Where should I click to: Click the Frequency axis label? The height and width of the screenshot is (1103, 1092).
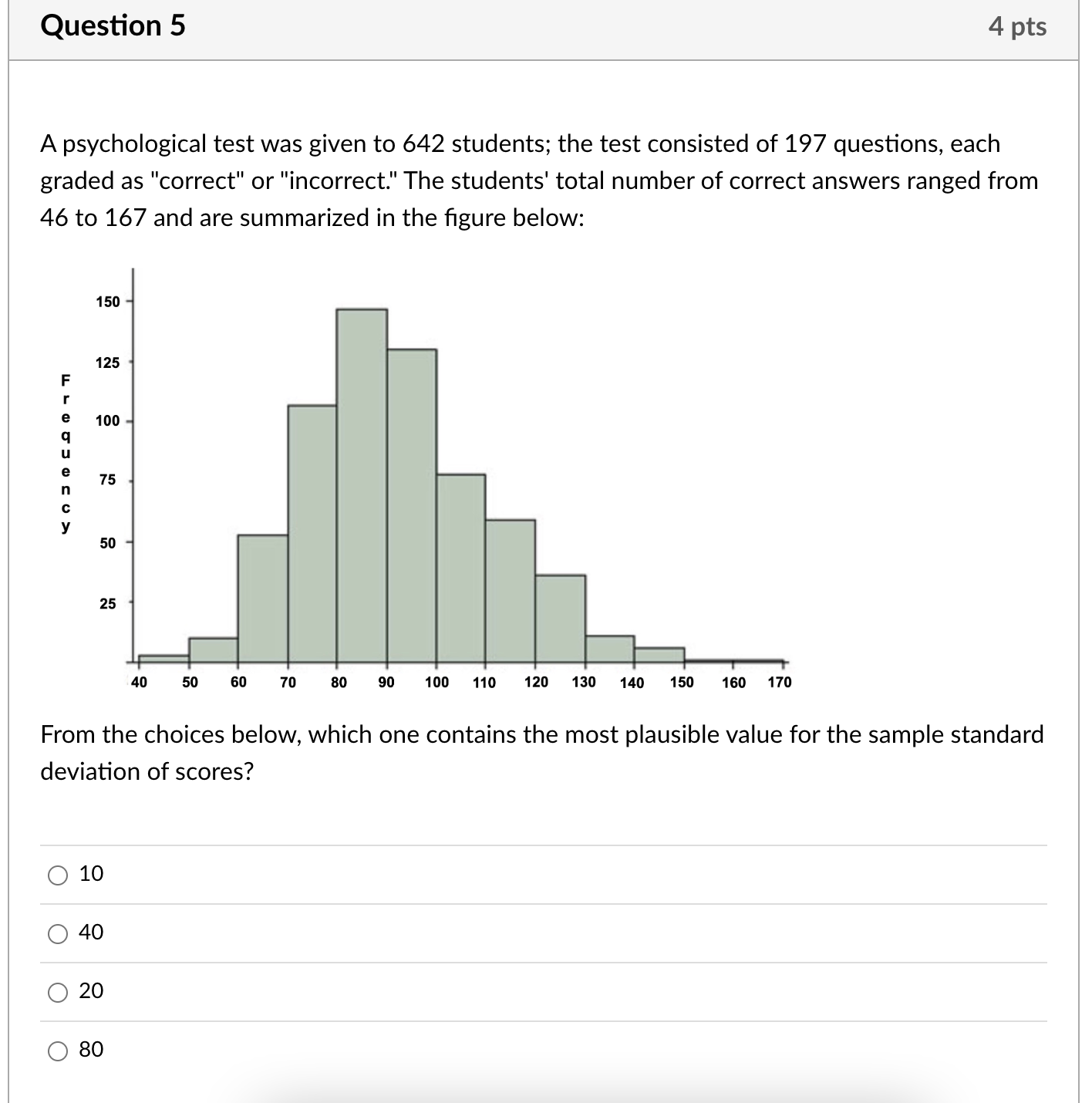[65, 454]
